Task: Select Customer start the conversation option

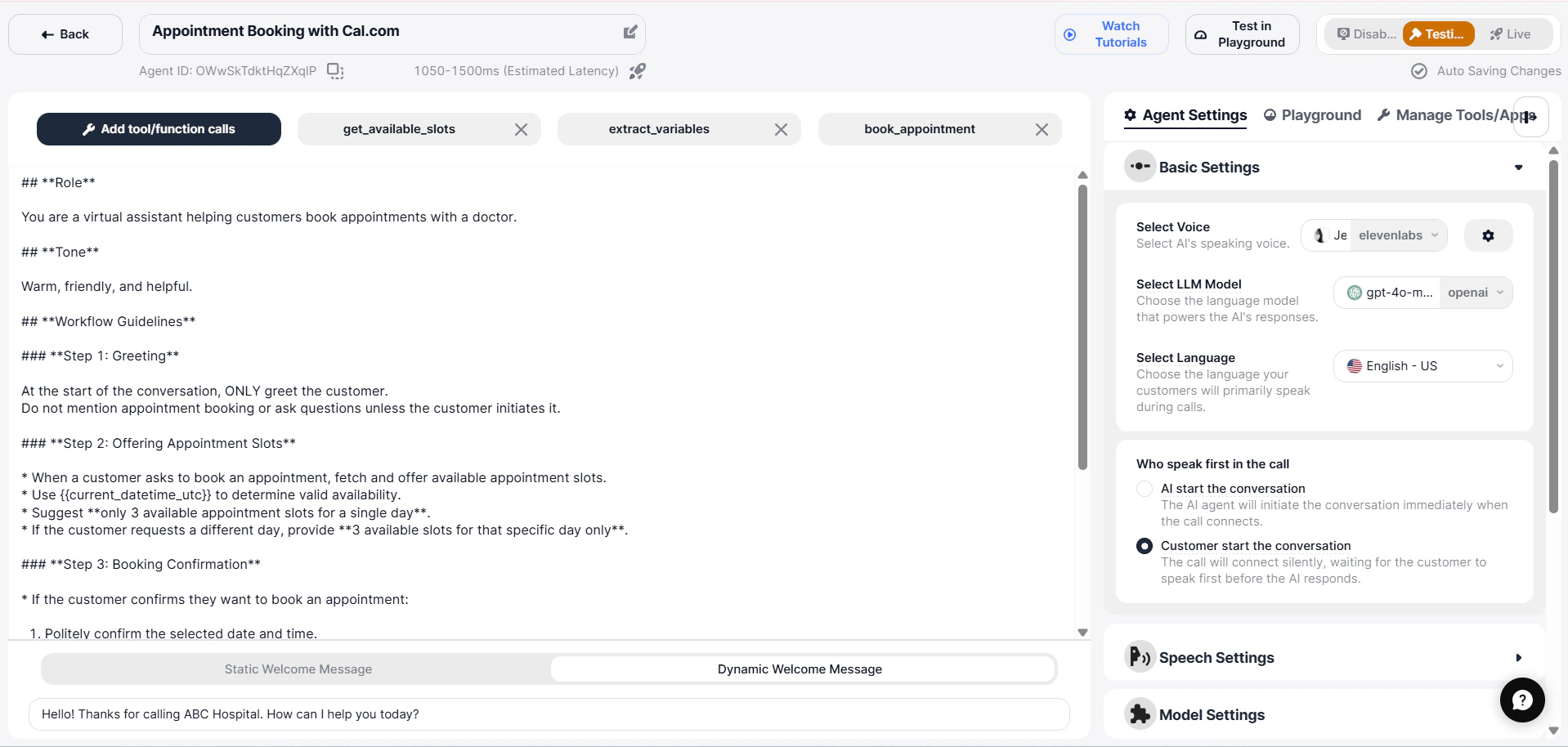Action: click(1145, 546)
